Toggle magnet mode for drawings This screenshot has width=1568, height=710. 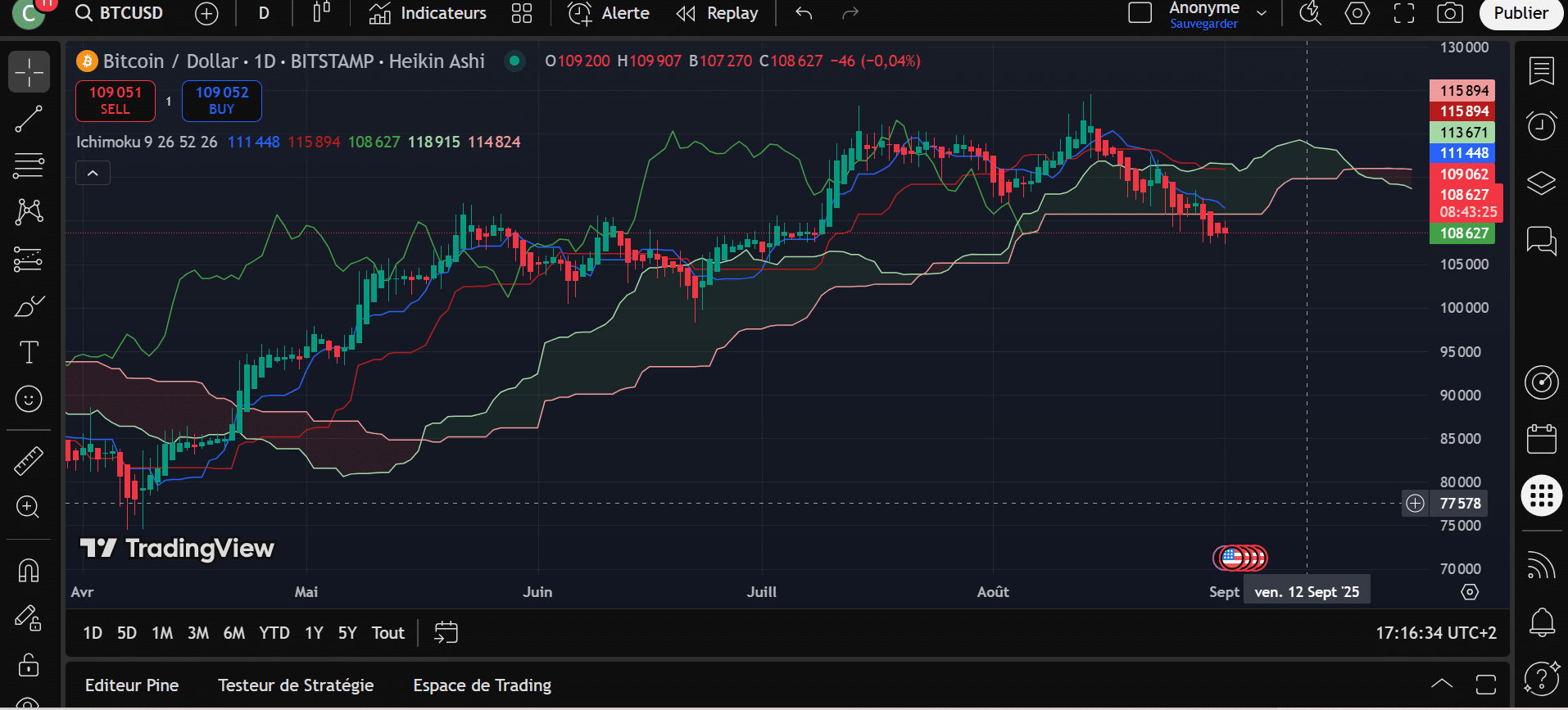point(29,570)
